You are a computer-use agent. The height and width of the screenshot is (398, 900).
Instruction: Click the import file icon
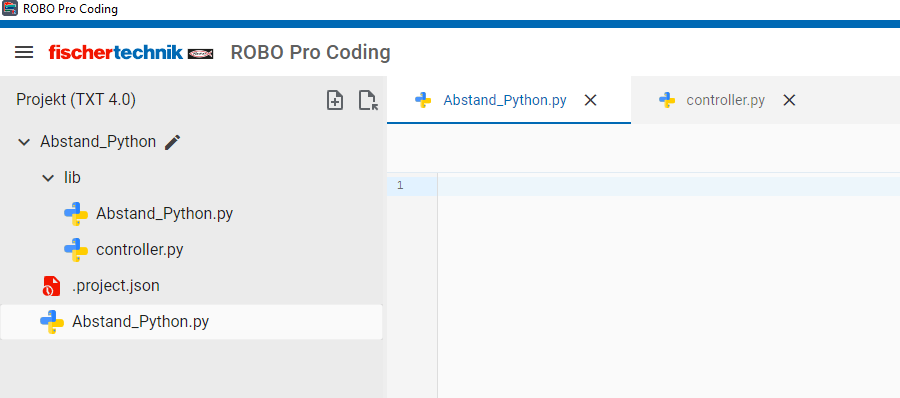(x=368, y=101)
